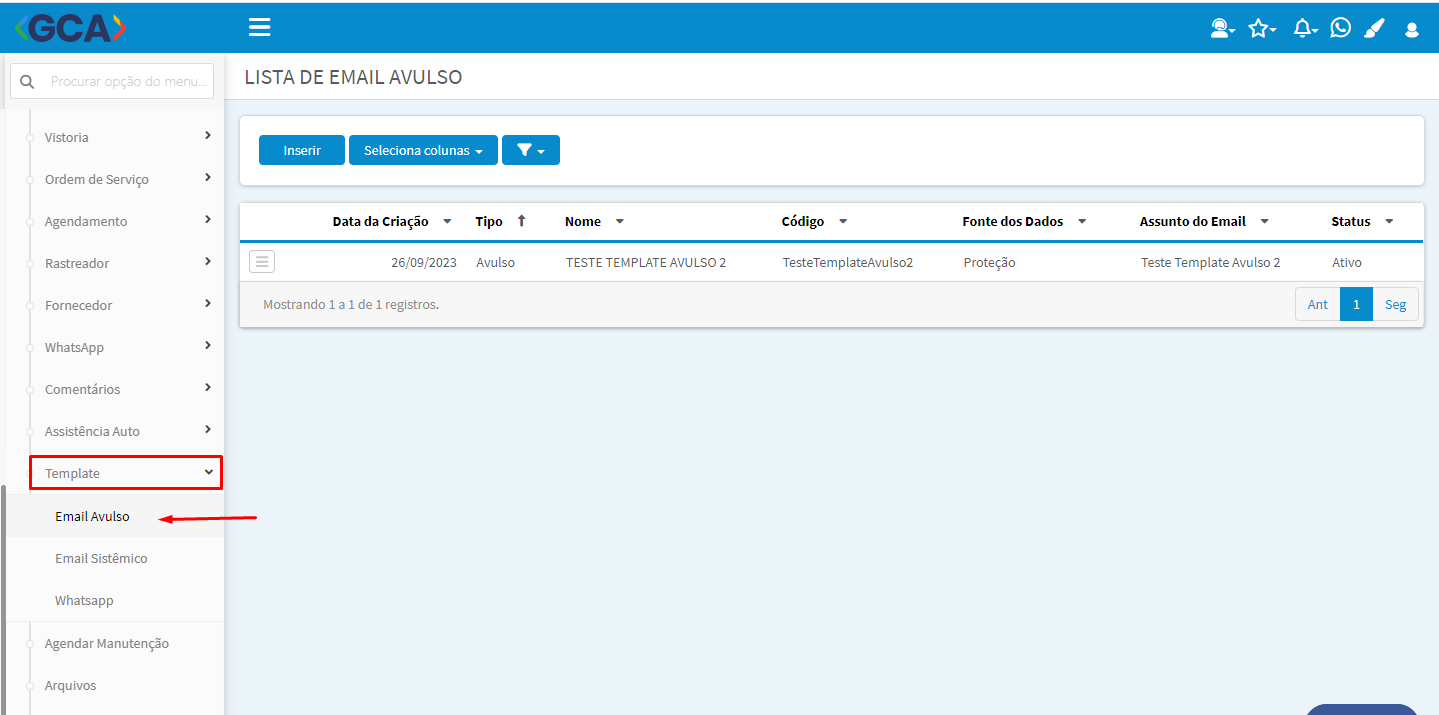The image size is (1439, 715).
Task: Click TESTE TEMPLATE AVULSO 2 name
Action: tap(646, 262)
